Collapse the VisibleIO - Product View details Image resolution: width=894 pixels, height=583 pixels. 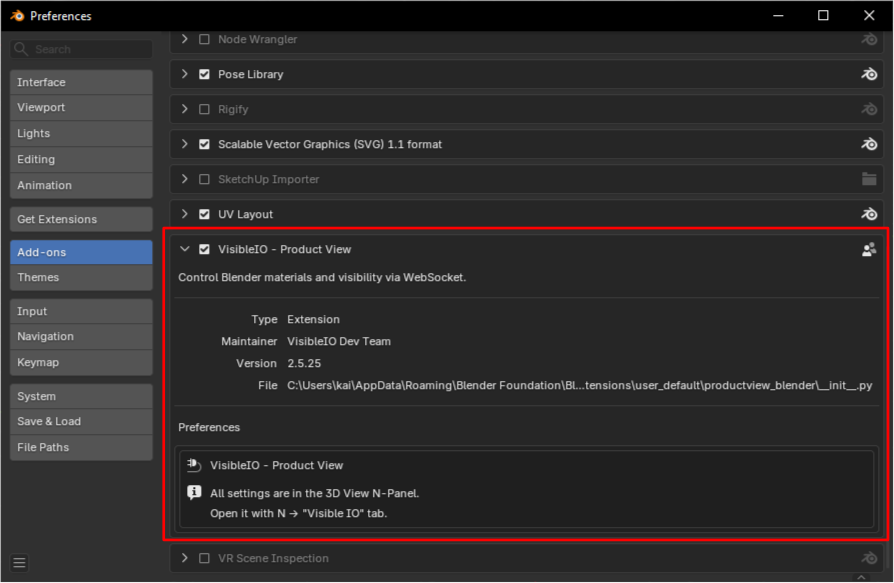click(x=184, y=249)
